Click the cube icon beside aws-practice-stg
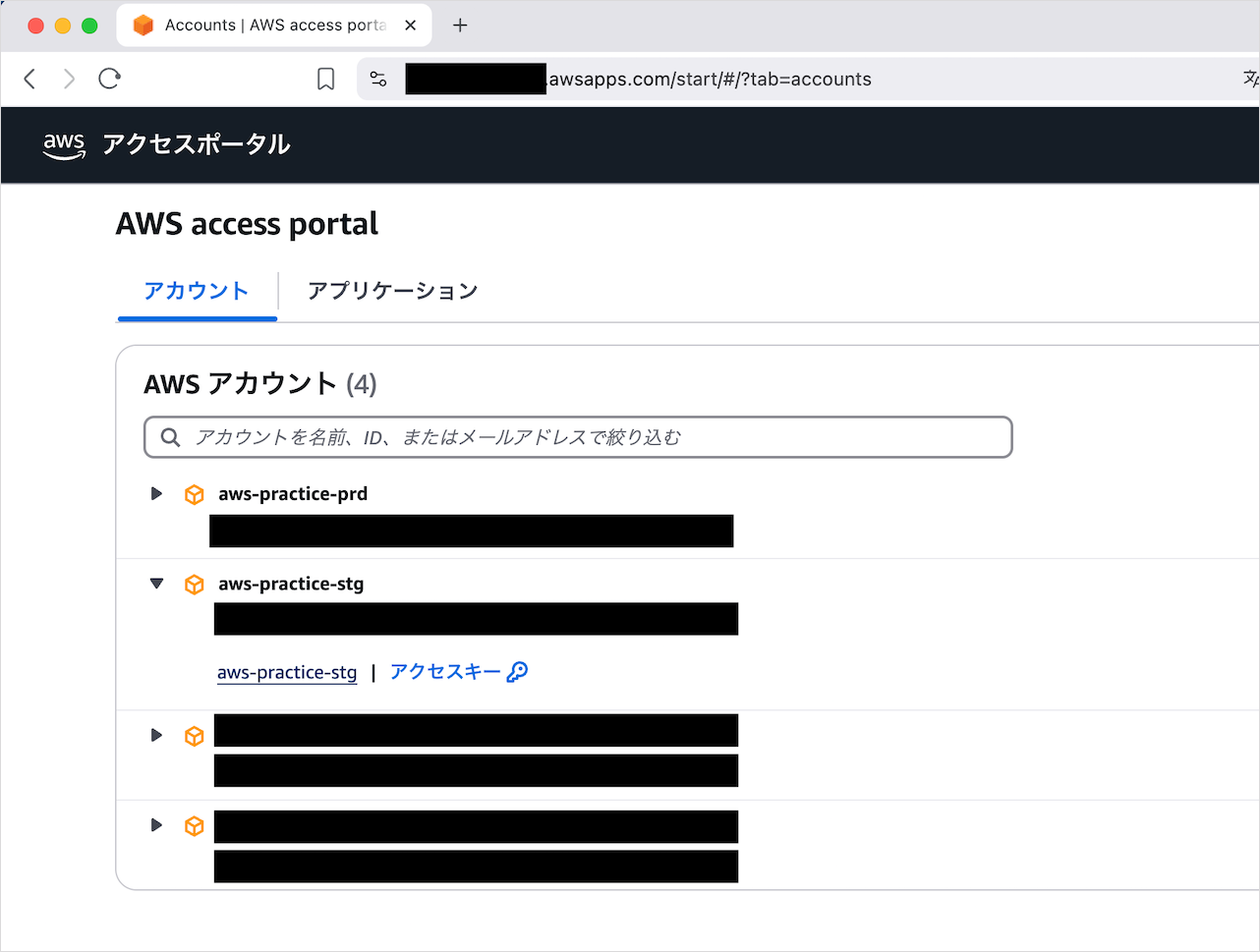Screen dimensions: 1260x952 point(195,585)
